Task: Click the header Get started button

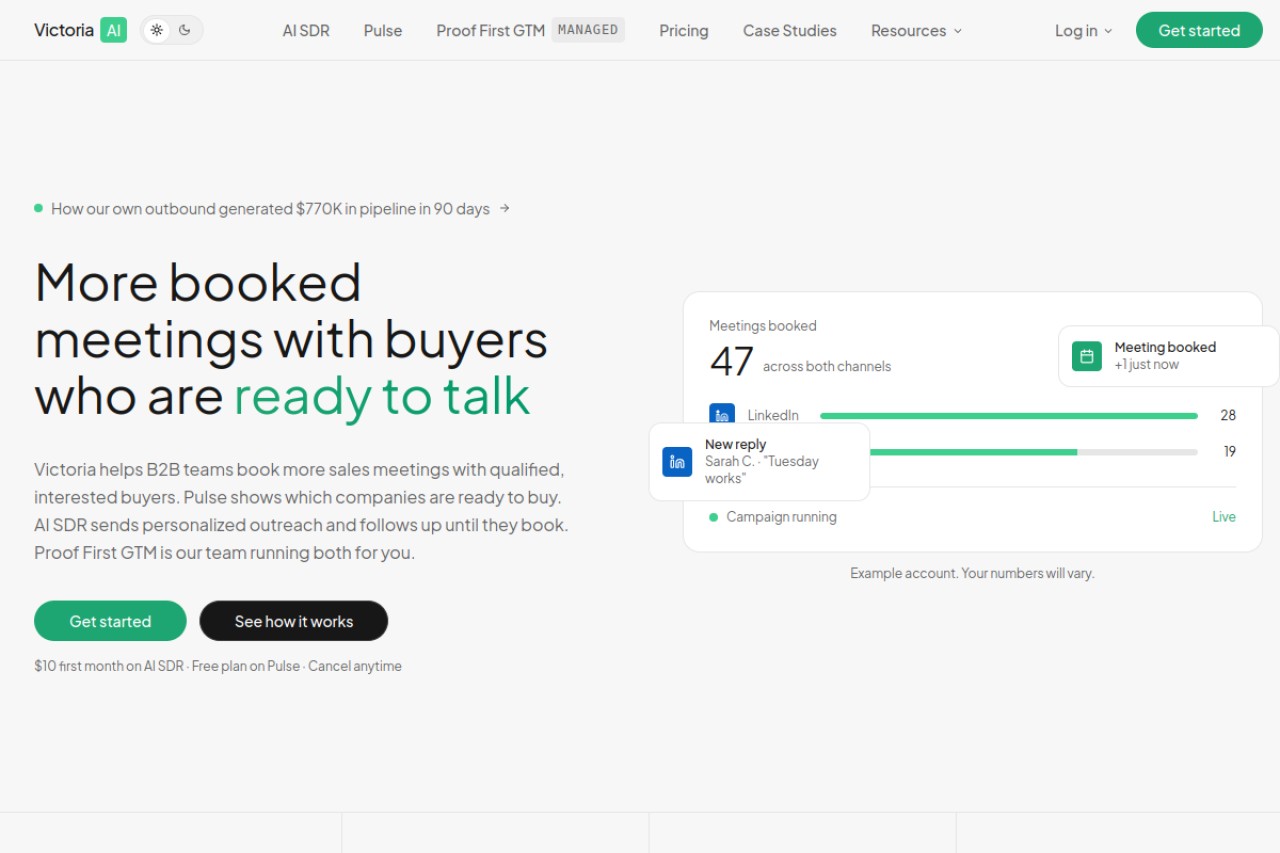Action: 1199,30
